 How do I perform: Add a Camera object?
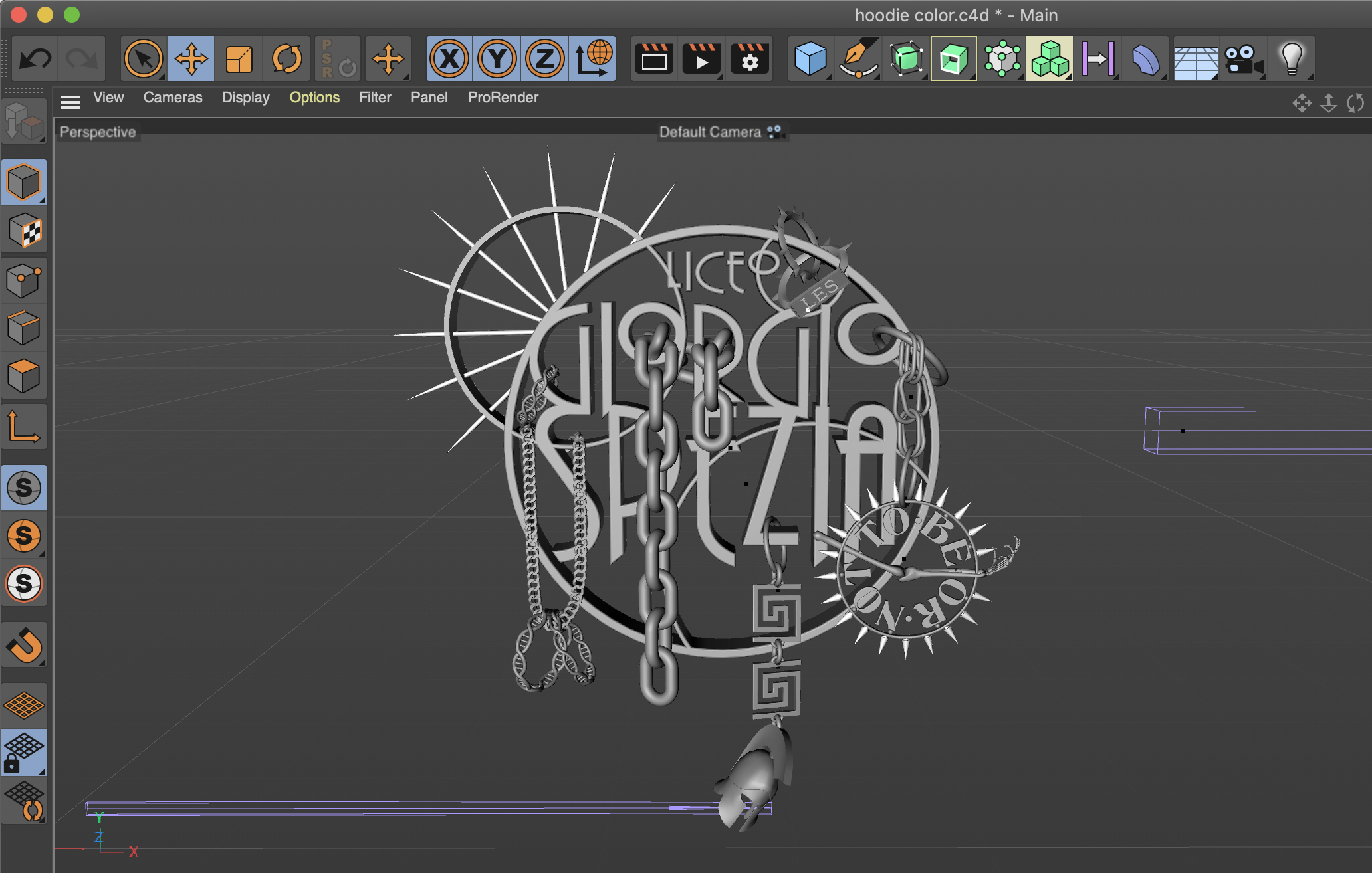pos(1243,59)
